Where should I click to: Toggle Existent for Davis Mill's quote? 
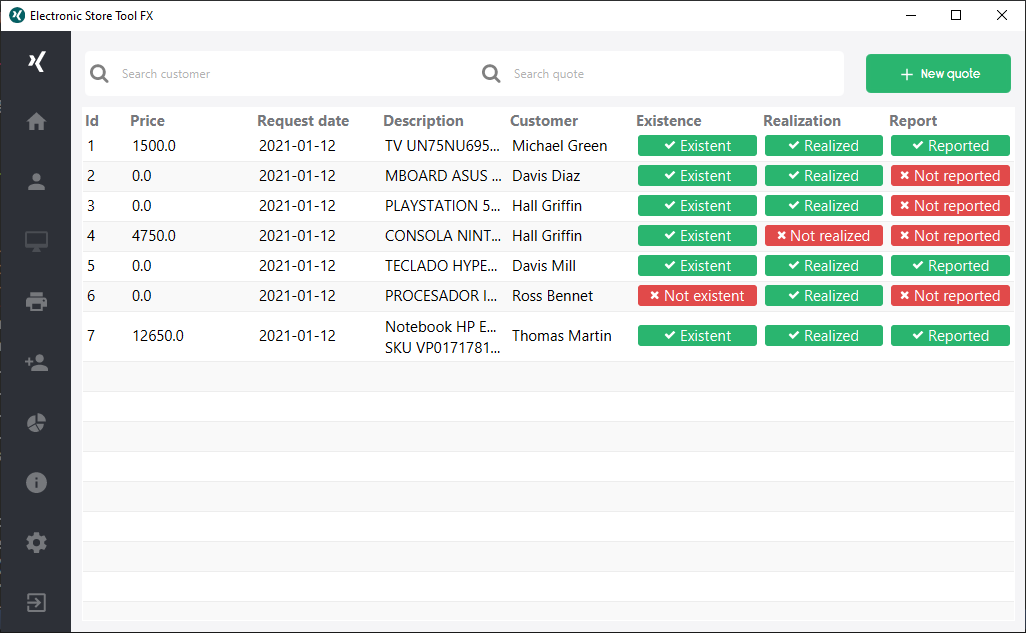coord(698,266)
